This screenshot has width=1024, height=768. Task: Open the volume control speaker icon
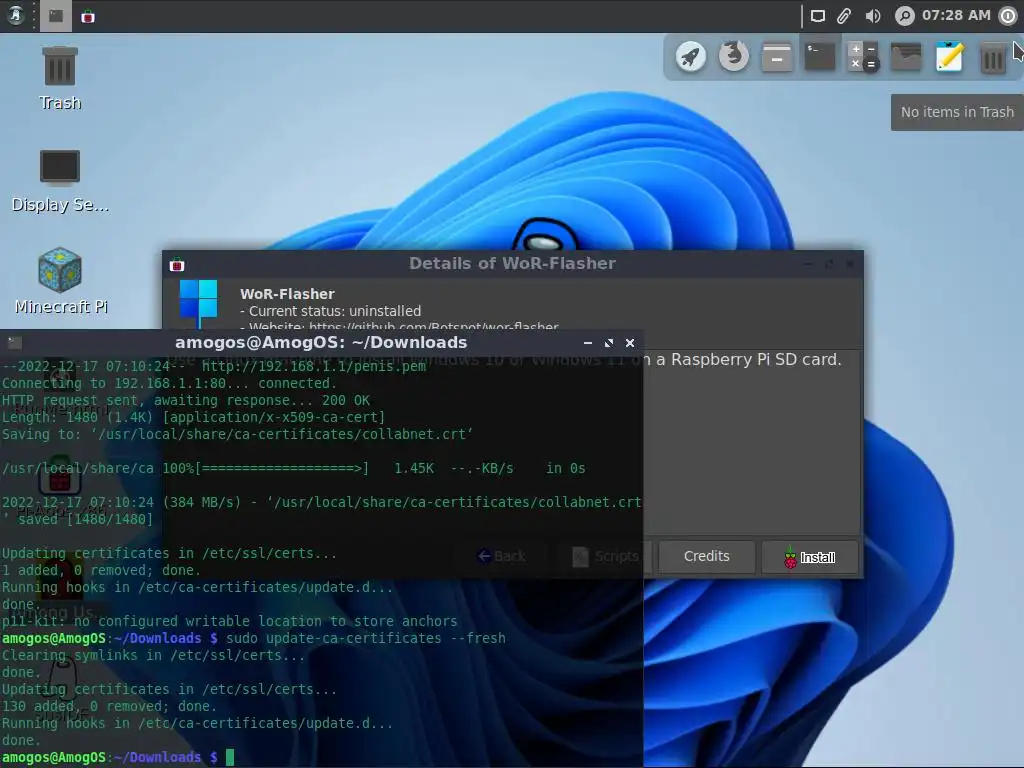click(x=872, y=16)
